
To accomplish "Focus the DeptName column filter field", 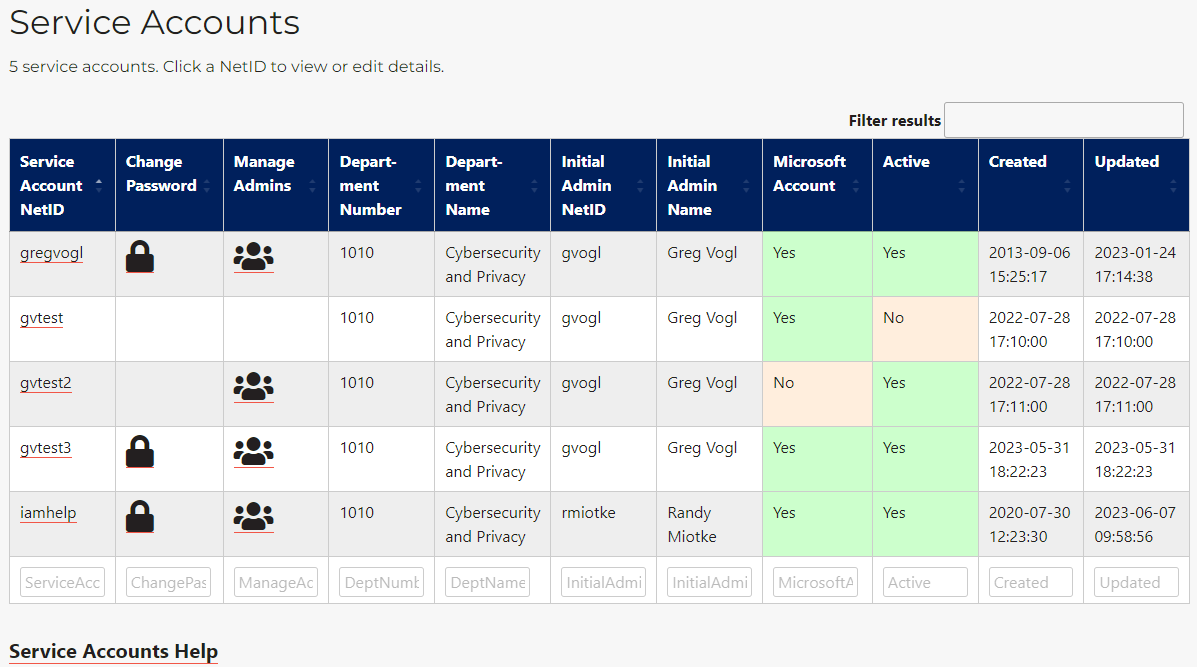I will pos(487,582).
